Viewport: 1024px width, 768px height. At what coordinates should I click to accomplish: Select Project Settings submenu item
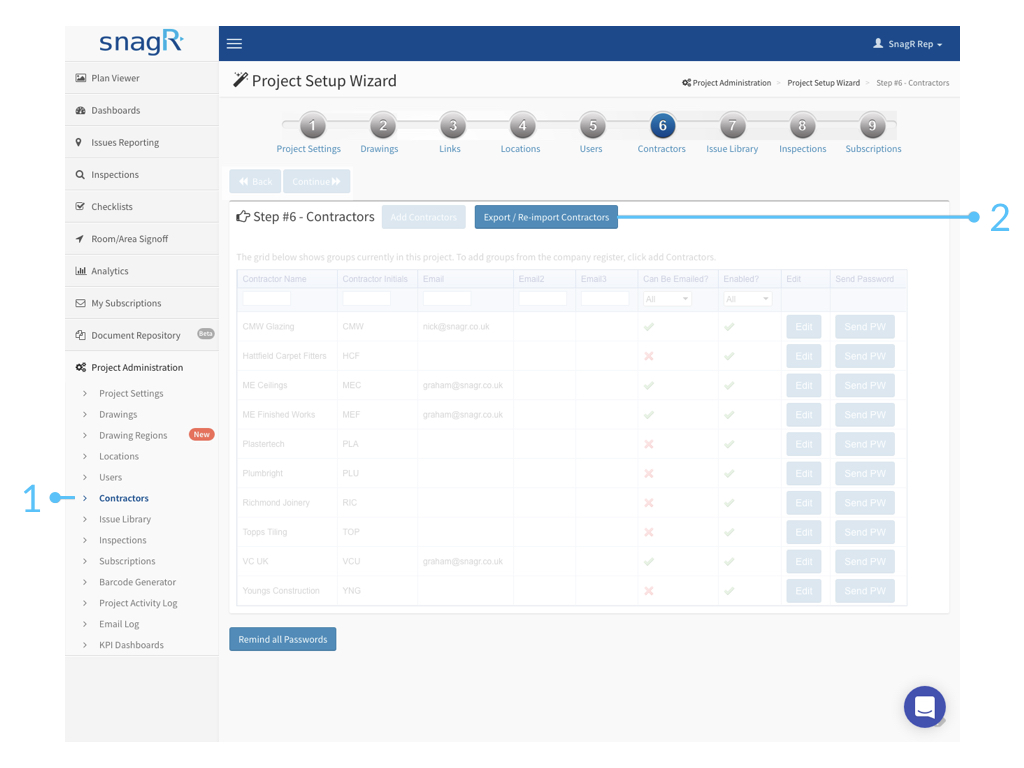(131, 393)
